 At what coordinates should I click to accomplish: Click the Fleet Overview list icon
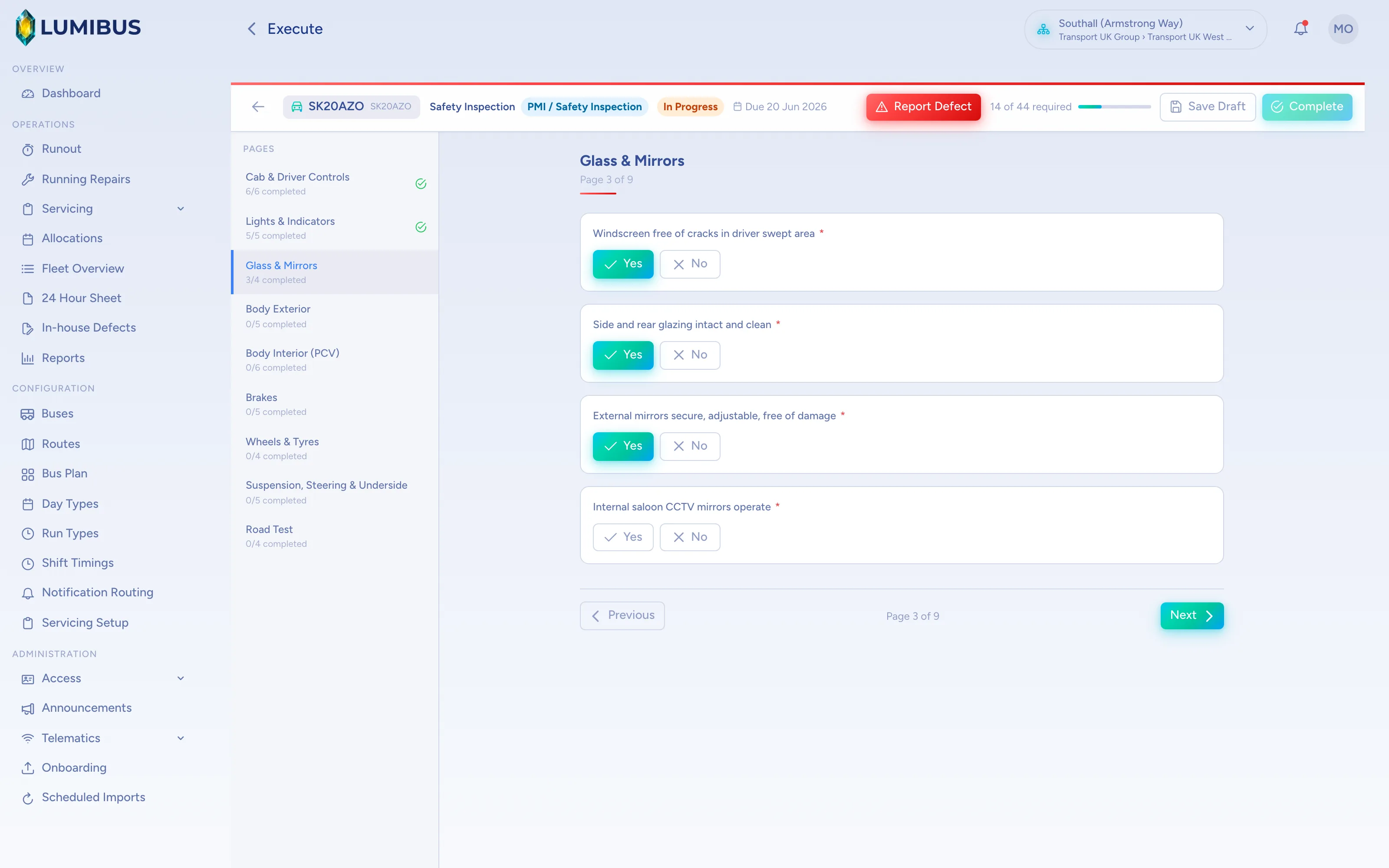point(27,269)
